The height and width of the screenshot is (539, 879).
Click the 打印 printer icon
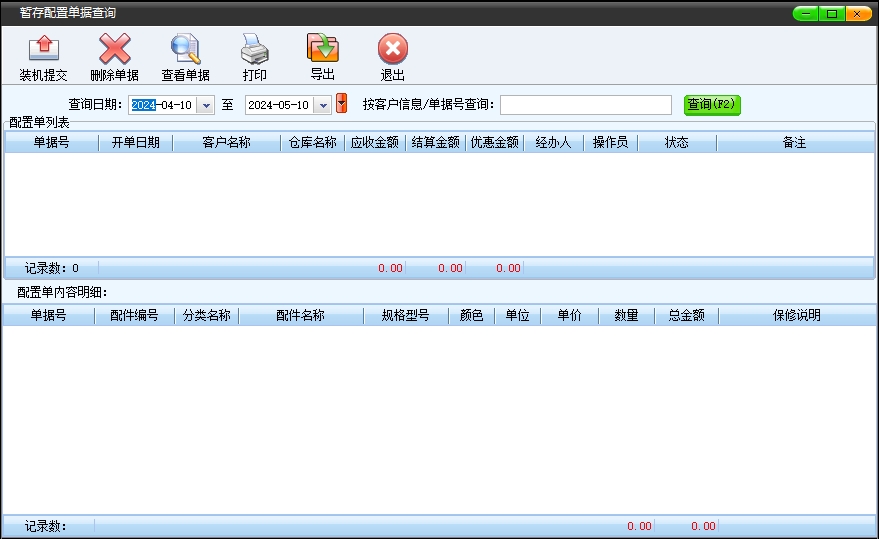point(254,50)
